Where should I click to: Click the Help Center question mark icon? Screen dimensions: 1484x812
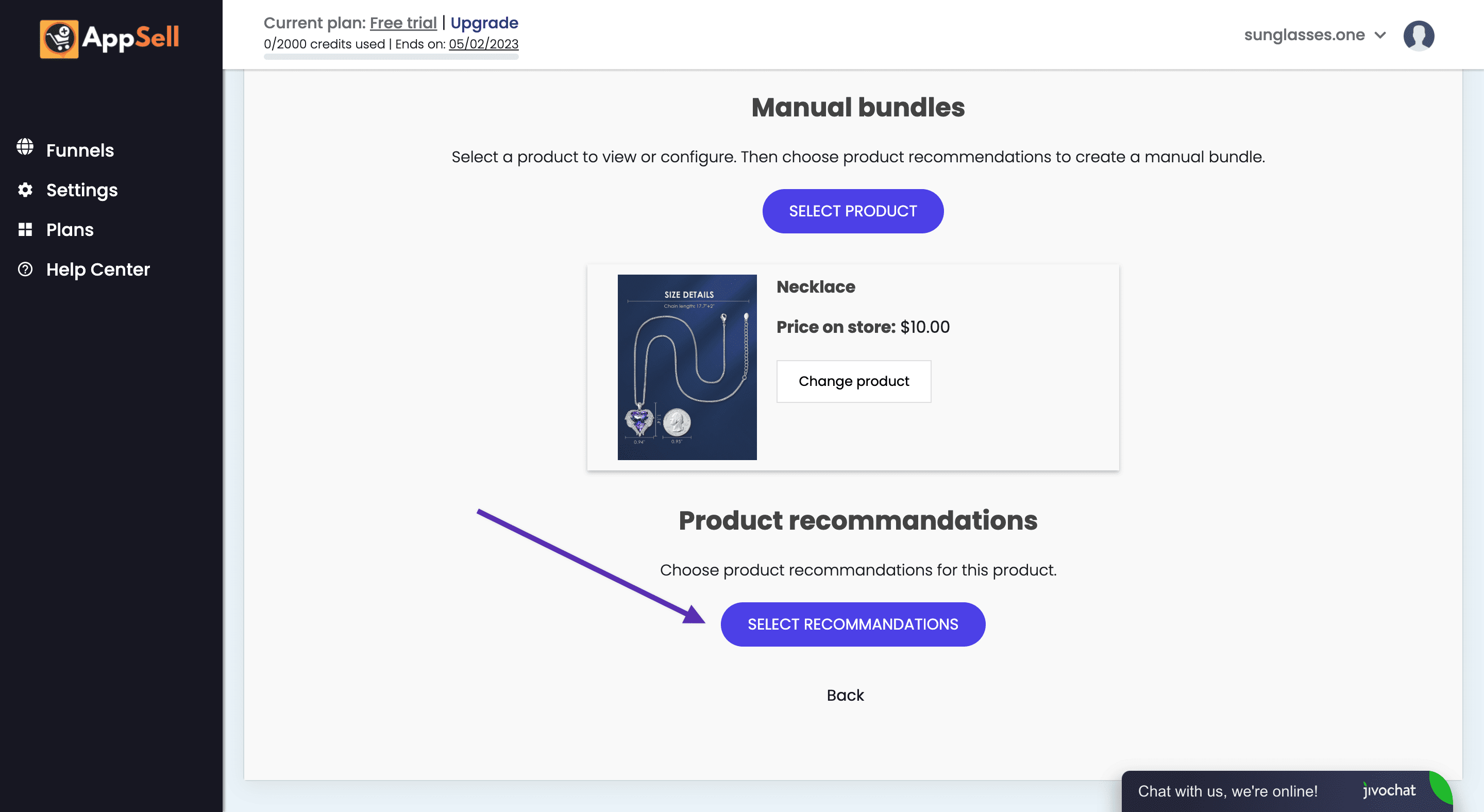[x=25, y=269]
